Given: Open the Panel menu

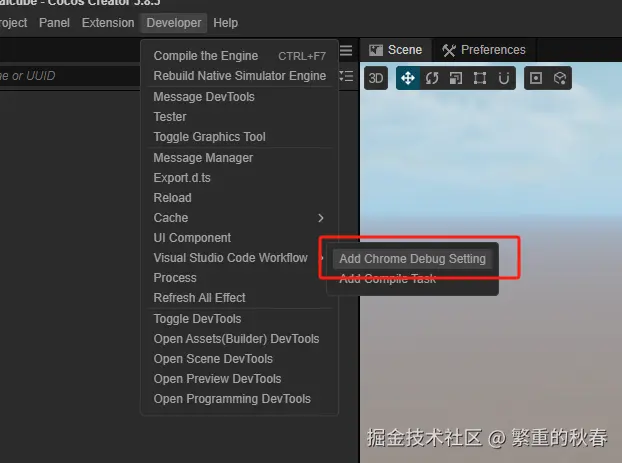Looking at the screenshot, I should pos(54,23).
